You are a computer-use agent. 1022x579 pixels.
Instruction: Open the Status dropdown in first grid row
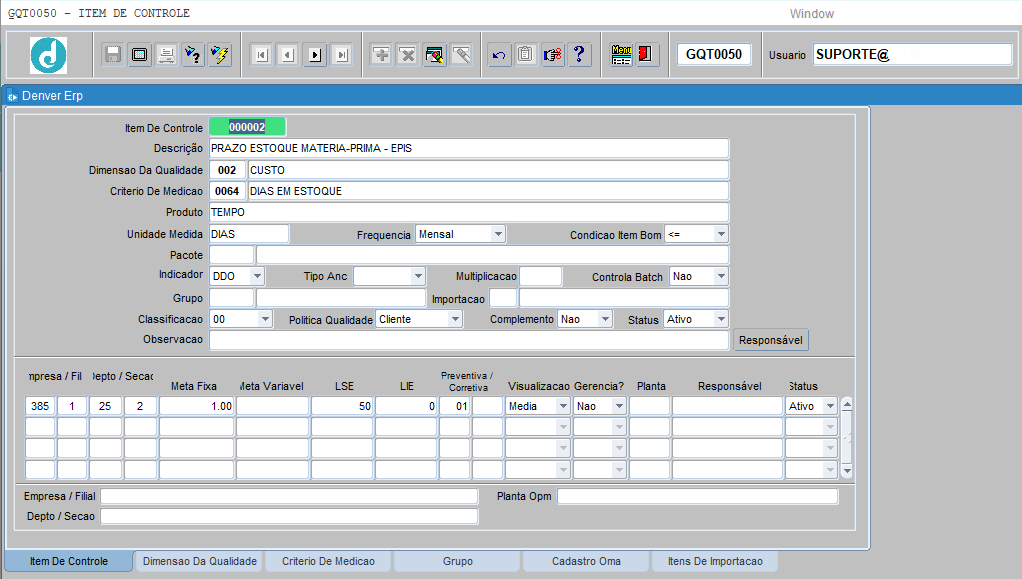[x=830, y=406]
